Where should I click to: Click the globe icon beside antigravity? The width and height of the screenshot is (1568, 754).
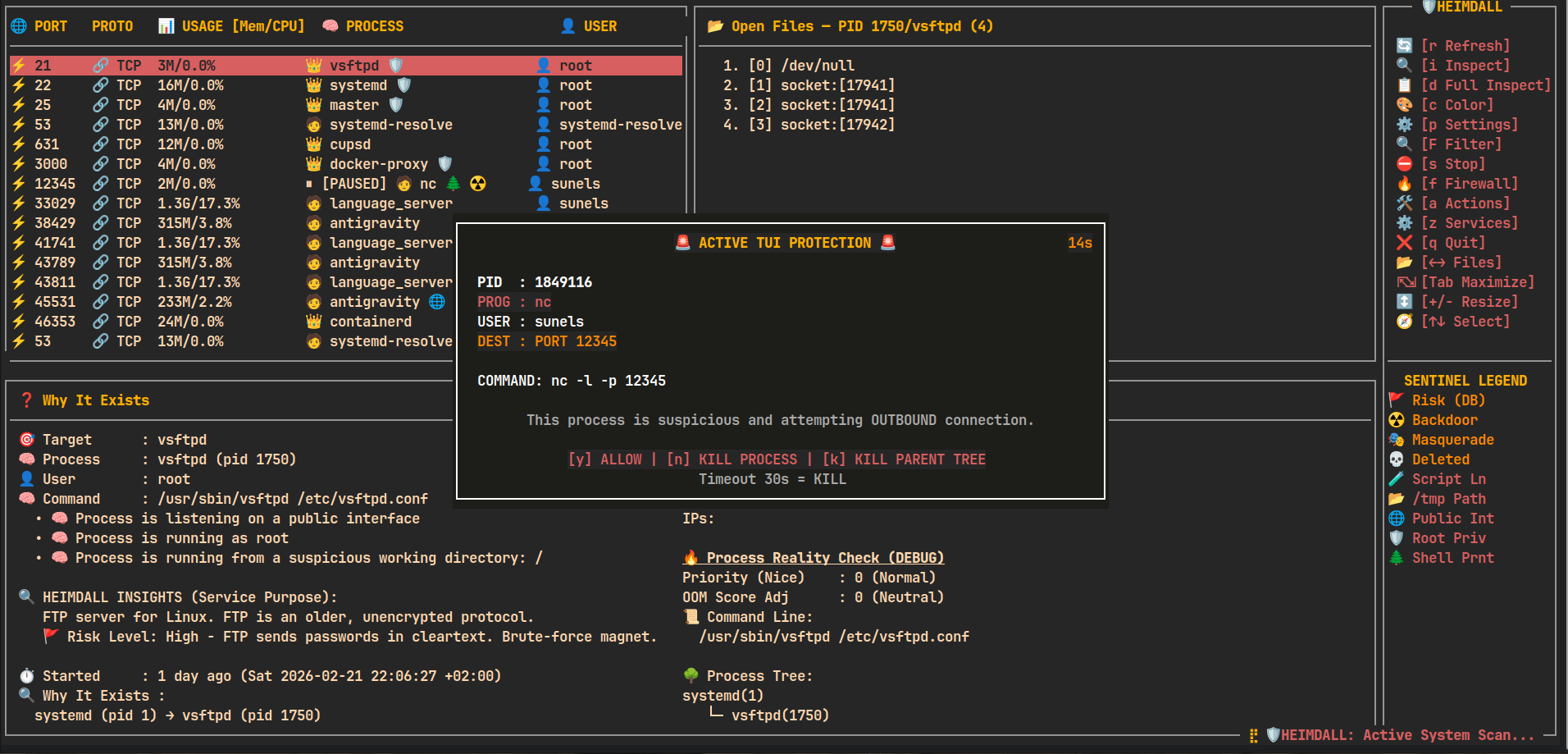coord(437,302)
